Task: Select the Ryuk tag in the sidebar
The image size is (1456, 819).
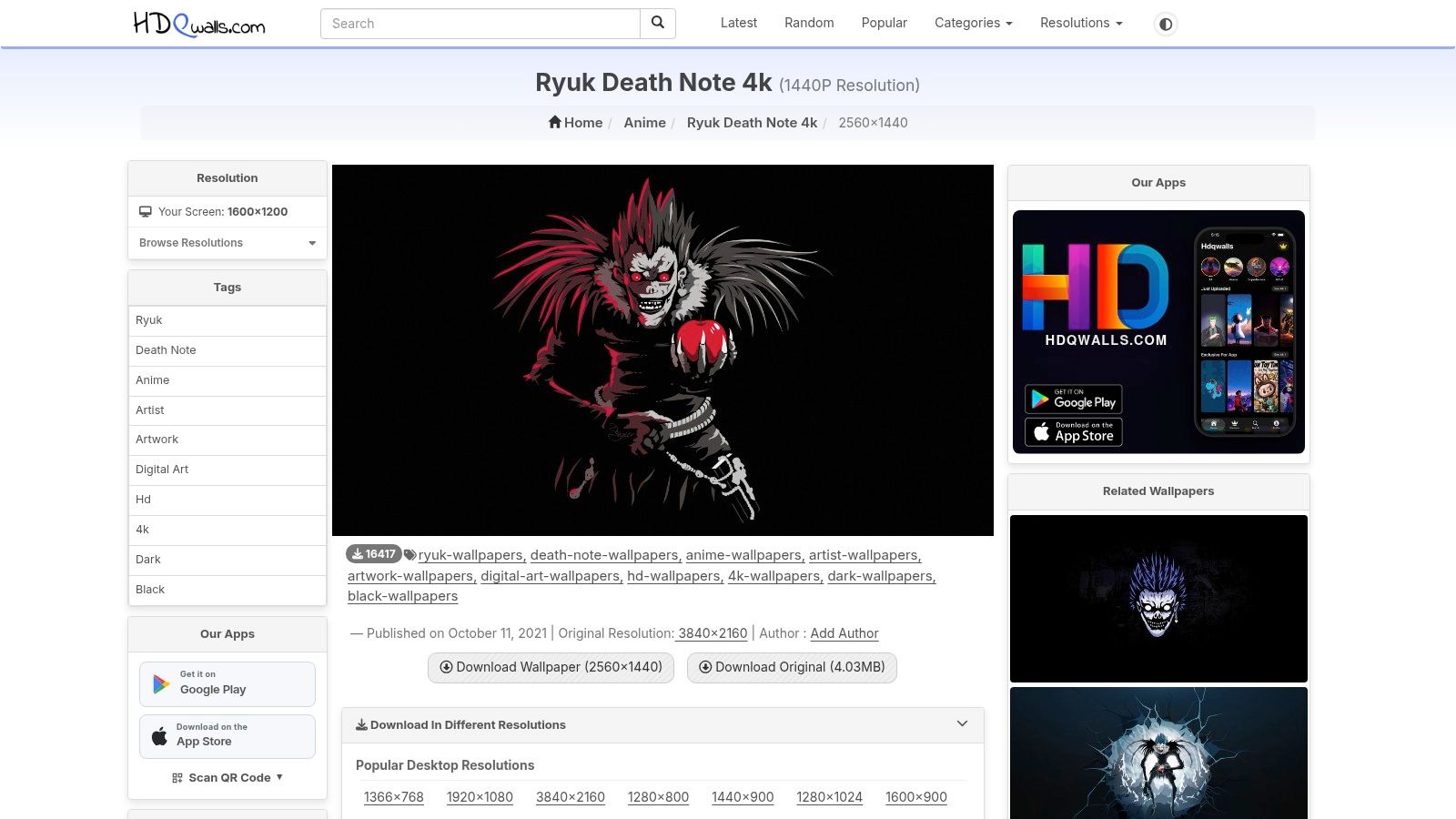Action: coord(227,320)
